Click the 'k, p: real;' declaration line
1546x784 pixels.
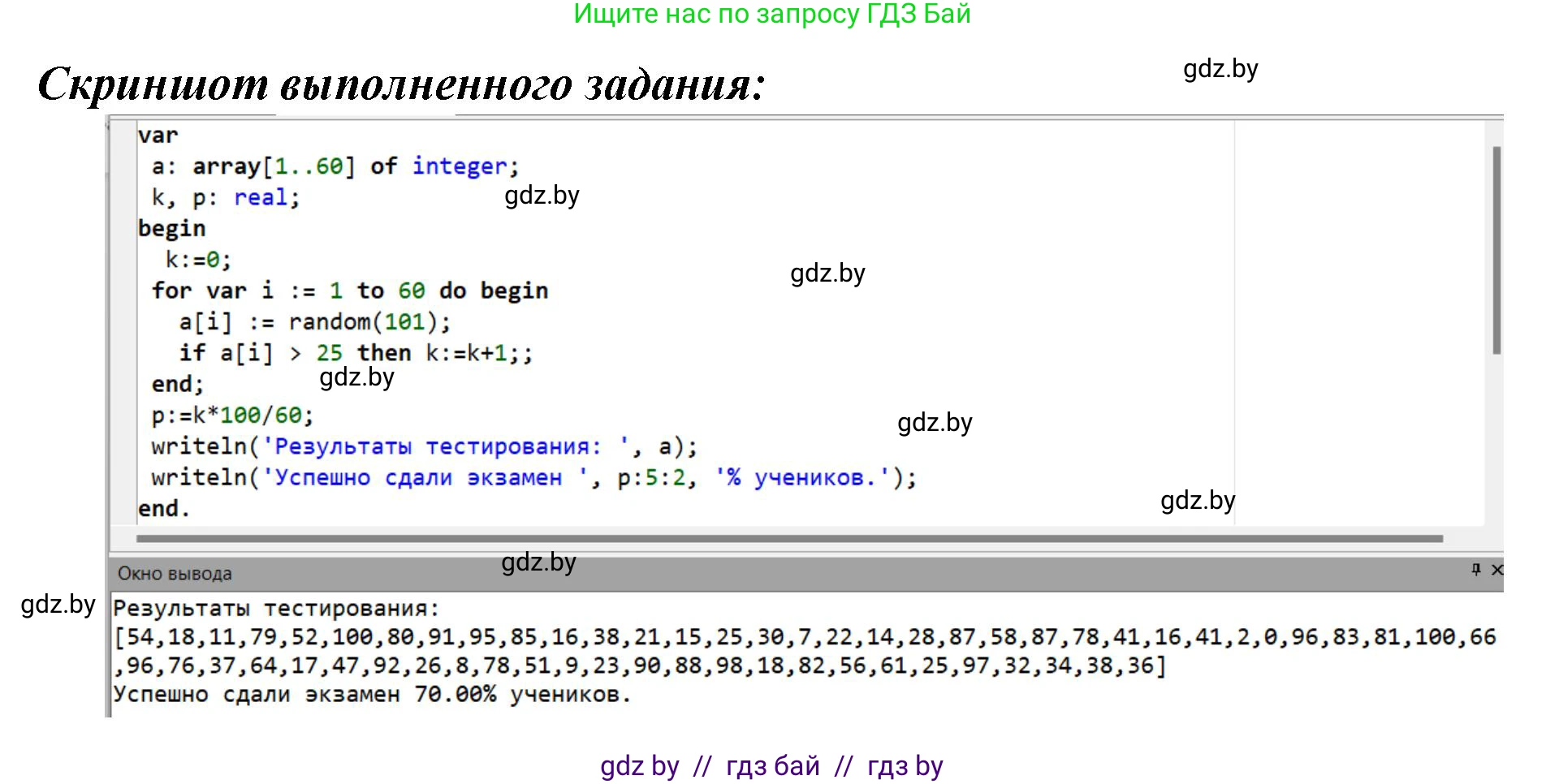[226, 198]
